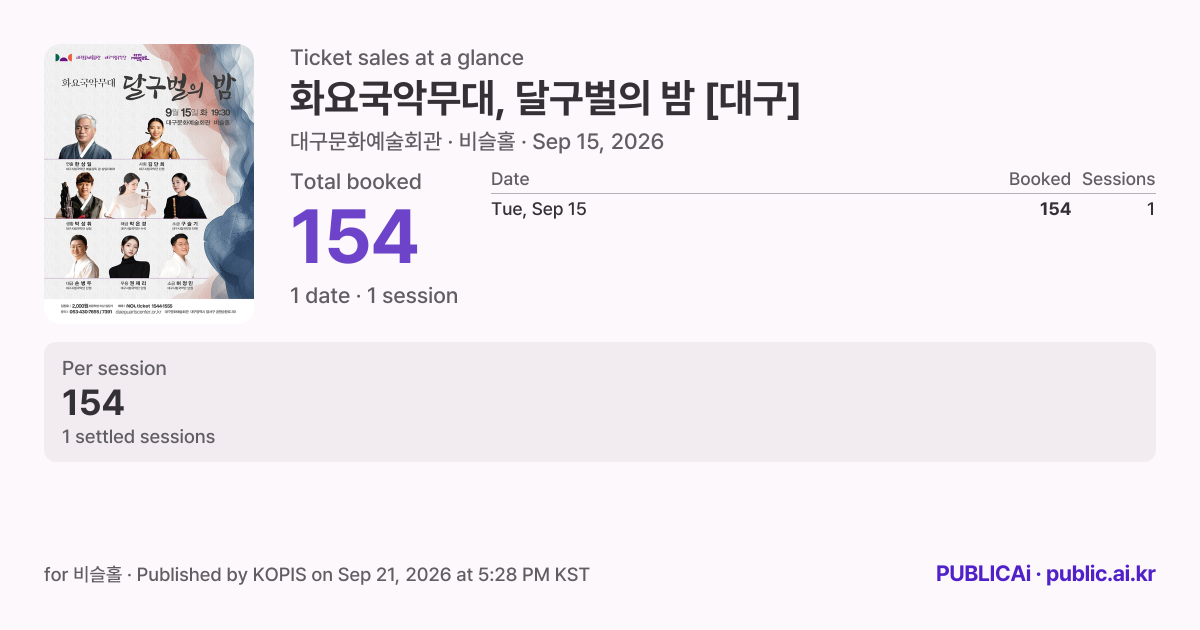Select the Total booked label
The image size is (1200, 630).
click(x=356, y=182)
